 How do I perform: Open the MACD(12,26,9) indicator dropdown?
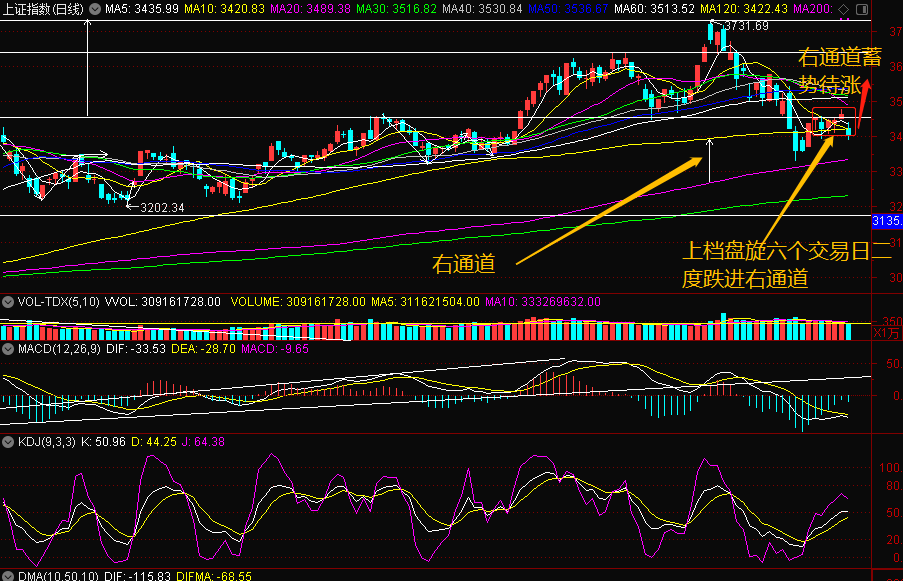coord(8,349)
